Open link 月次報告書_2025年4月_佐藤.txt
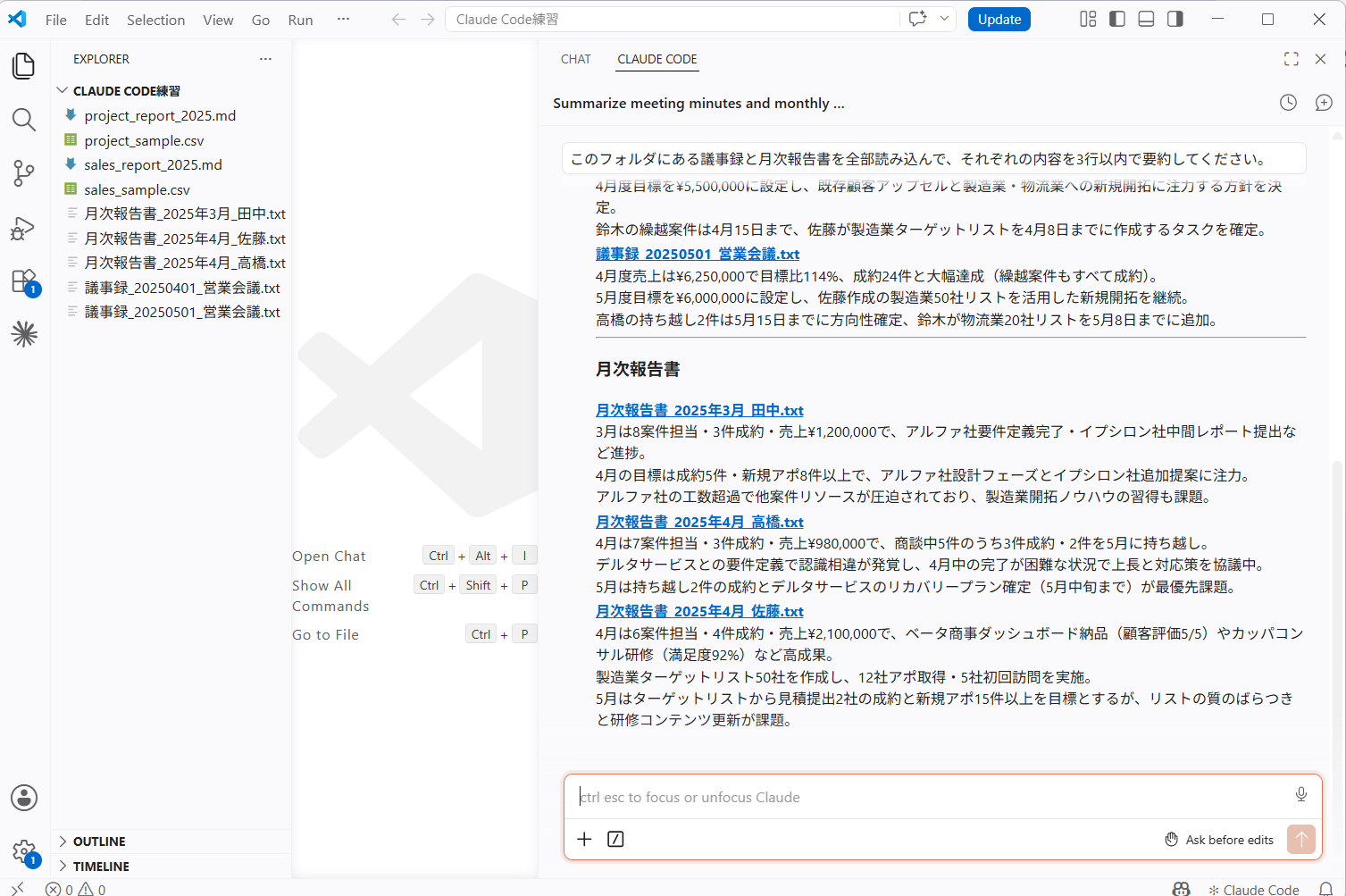Viewport: 1346px width, 896px height. (699, 611)
